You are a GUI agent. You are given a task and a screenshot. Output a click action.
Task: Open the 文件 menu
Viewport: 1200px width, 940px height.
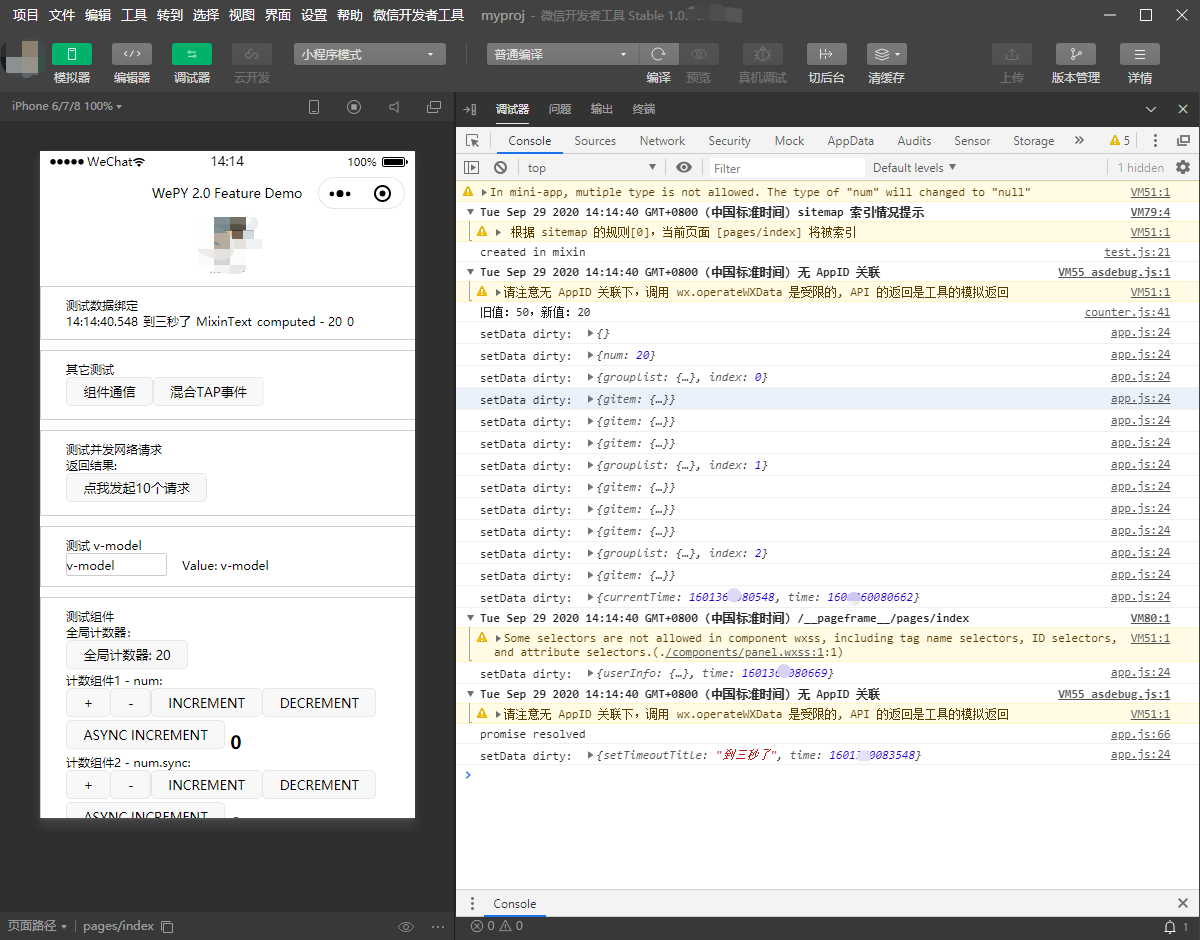coord(62,15)
